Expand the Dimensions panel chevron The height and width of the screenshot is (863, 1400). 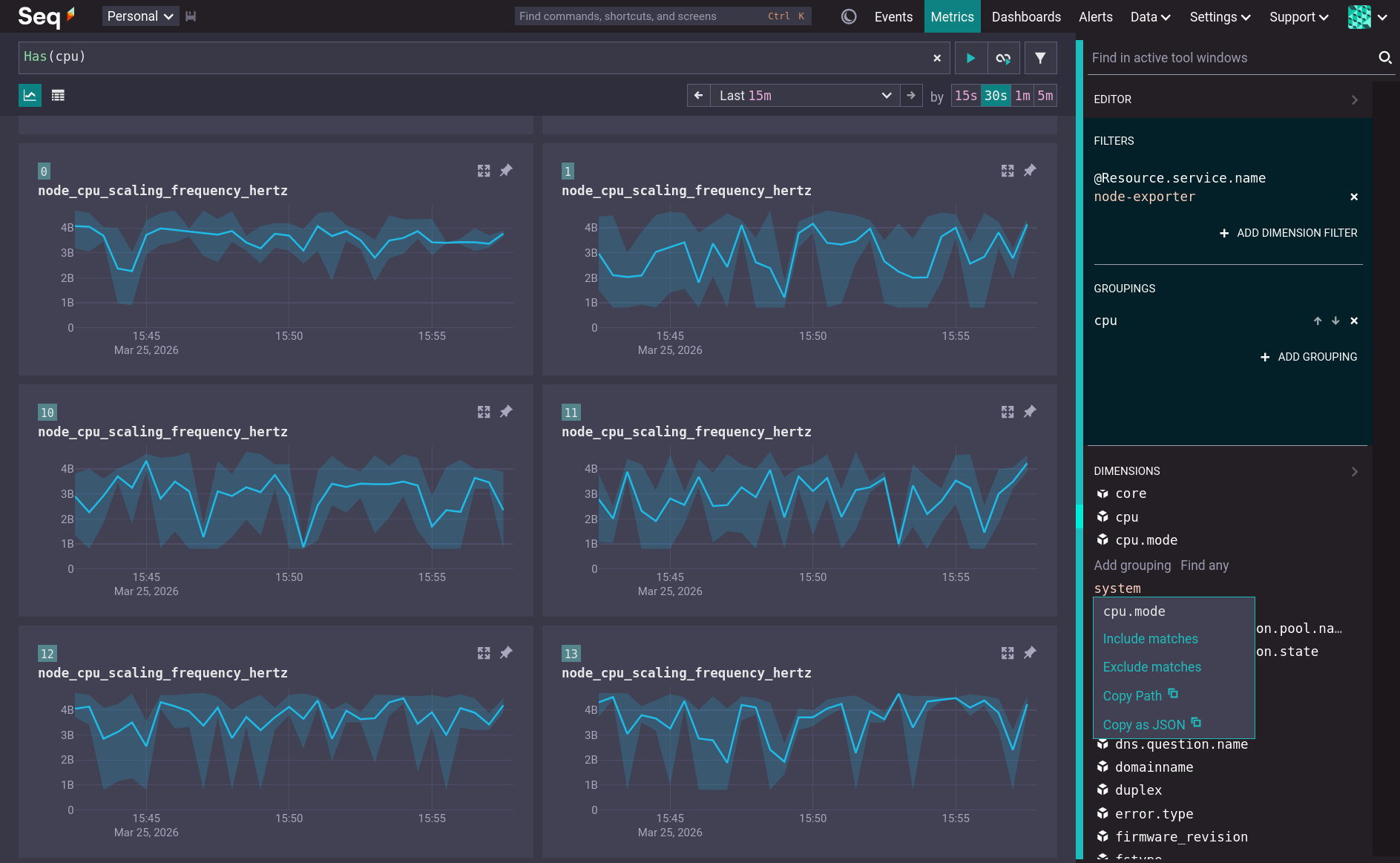1355,471
